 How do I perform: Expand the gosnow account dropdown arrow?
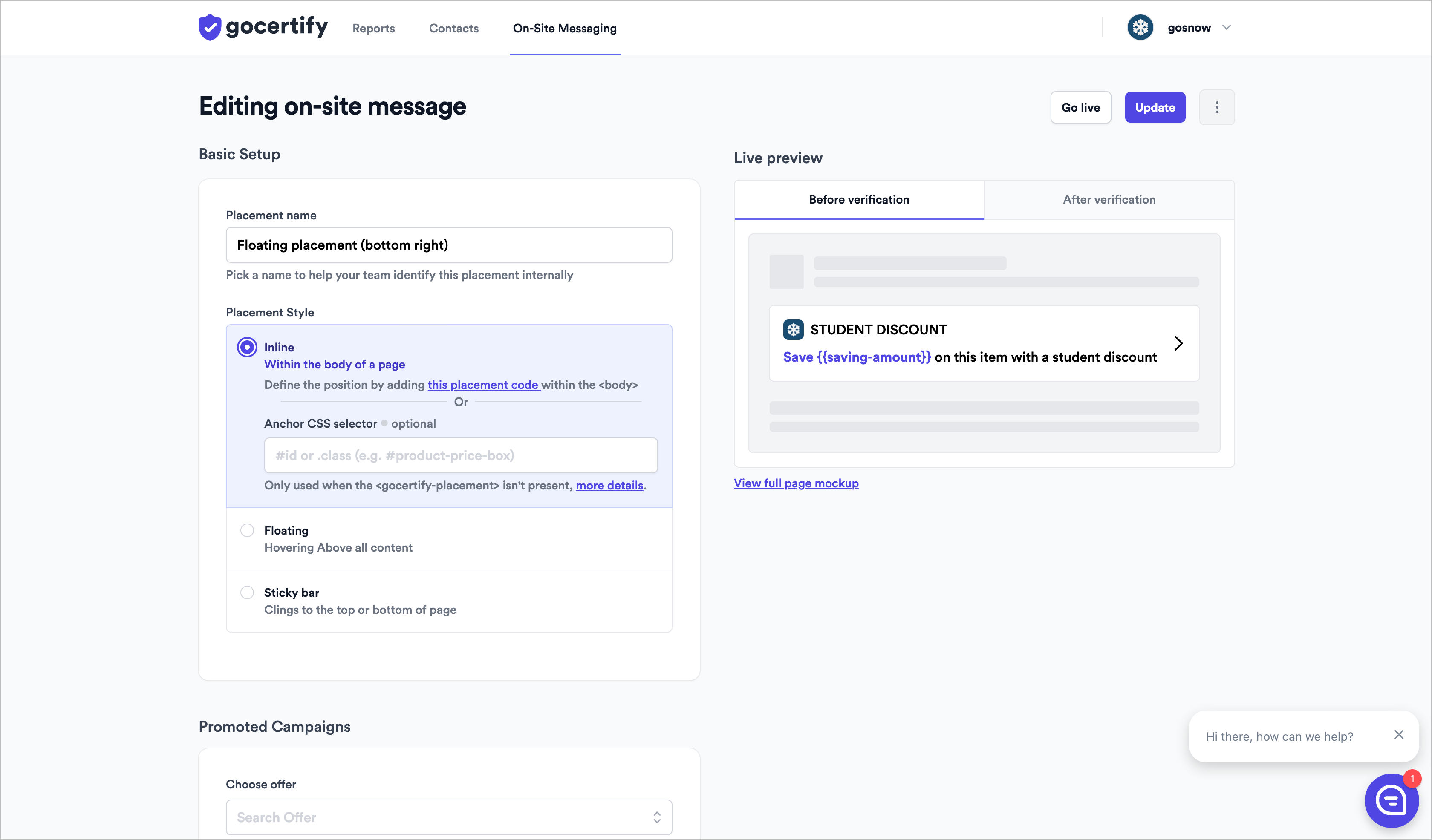point(1226,27)
